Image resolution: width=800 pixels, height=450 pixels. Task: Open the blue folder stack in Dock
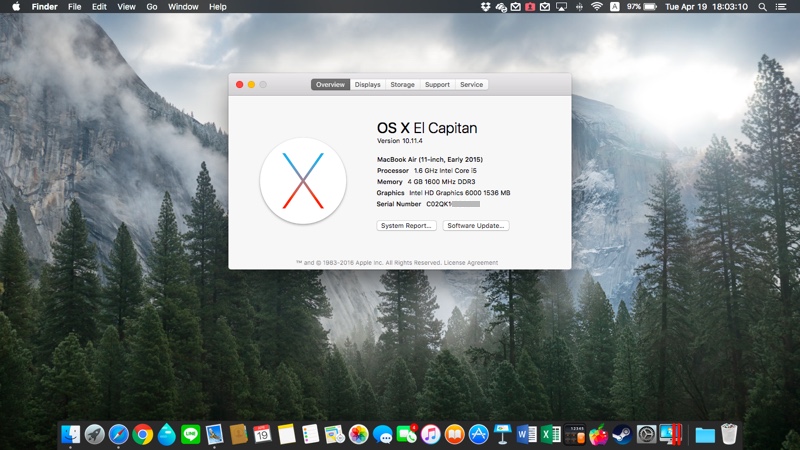705,435
